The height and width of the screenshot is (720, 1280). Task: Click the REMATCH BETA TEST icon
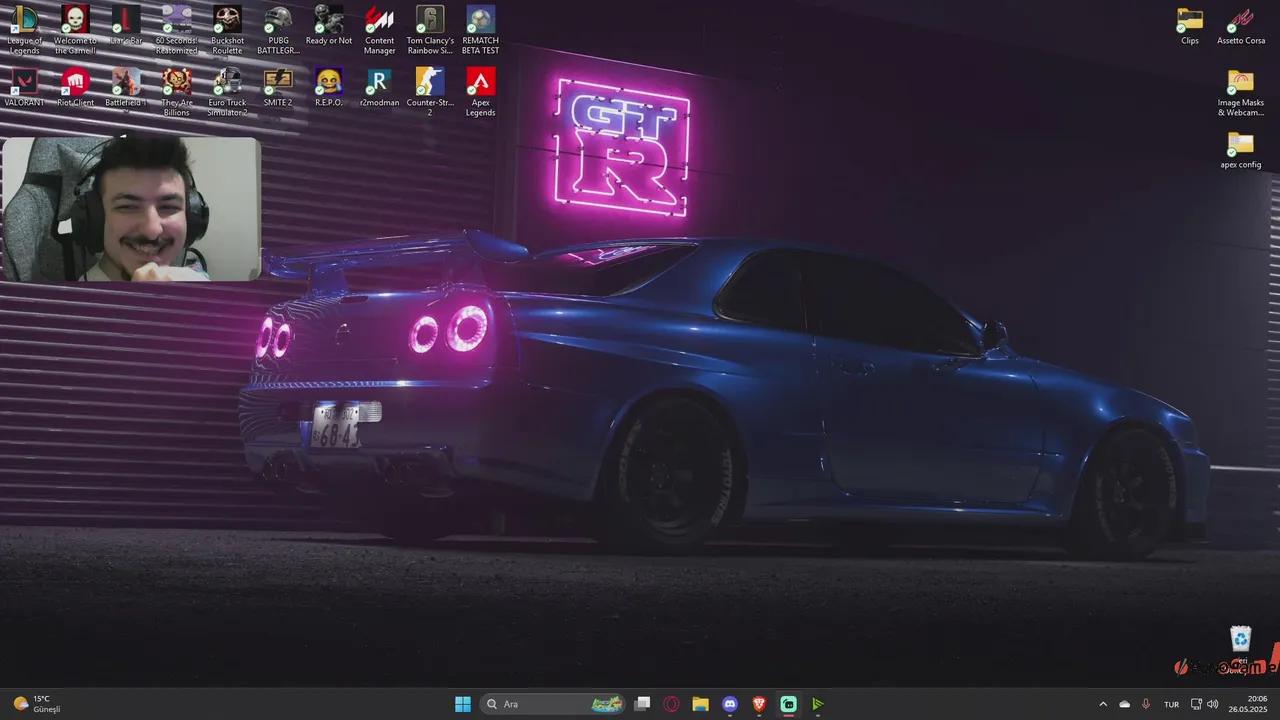pos(481,30)
